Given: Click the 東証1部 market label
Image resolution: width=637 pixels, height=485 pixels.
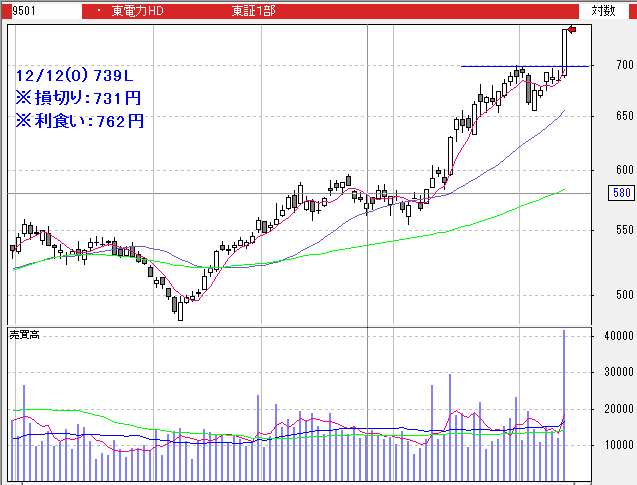Looking at the screenshot, I should [253, 10].
